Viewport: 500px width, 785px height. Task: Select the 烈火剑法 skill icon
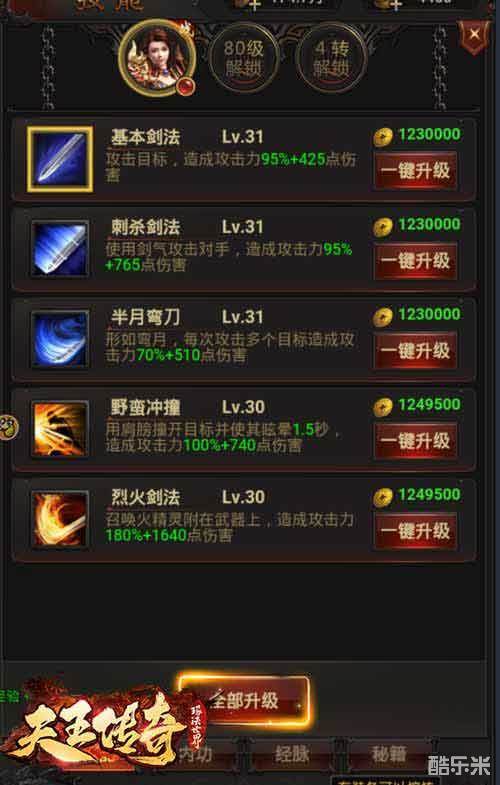(60, 519)
